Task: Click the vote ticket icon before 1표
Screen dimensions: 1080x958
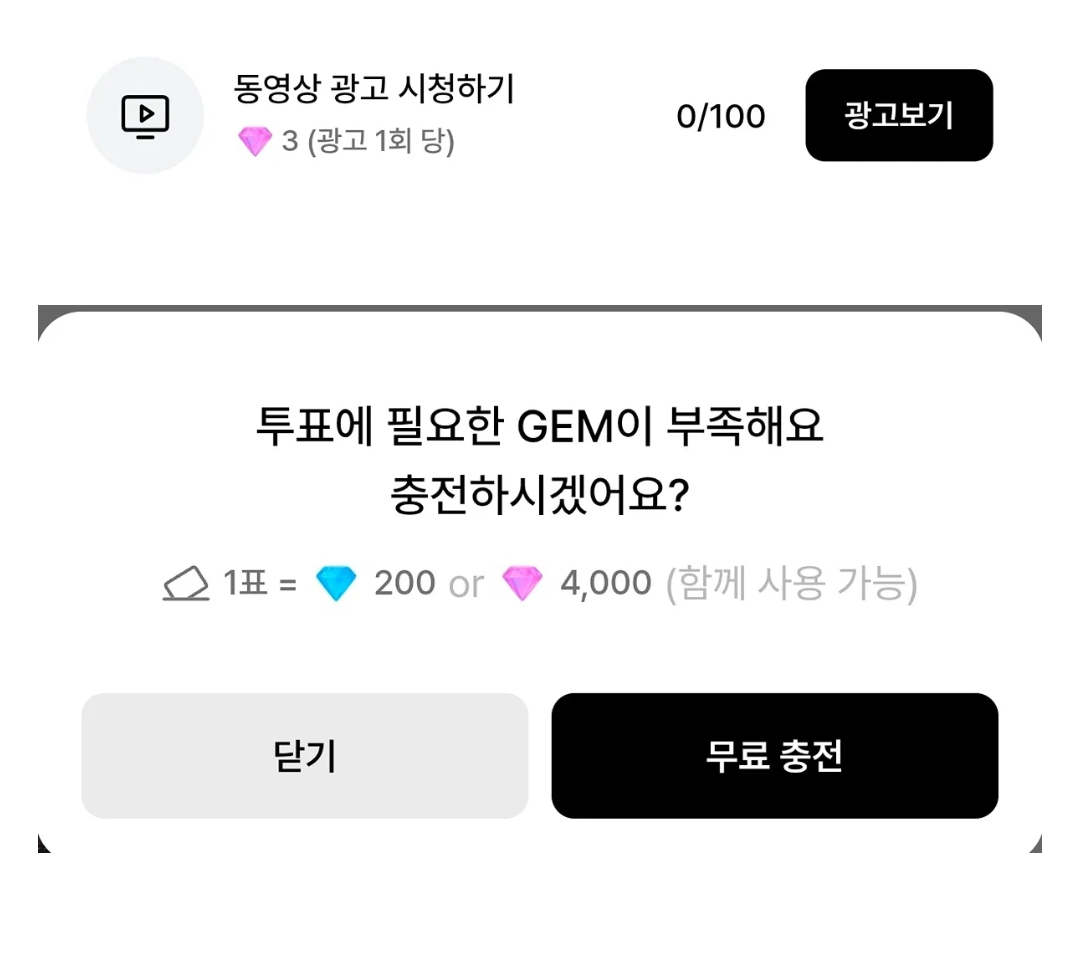Action: pos(186,583)
